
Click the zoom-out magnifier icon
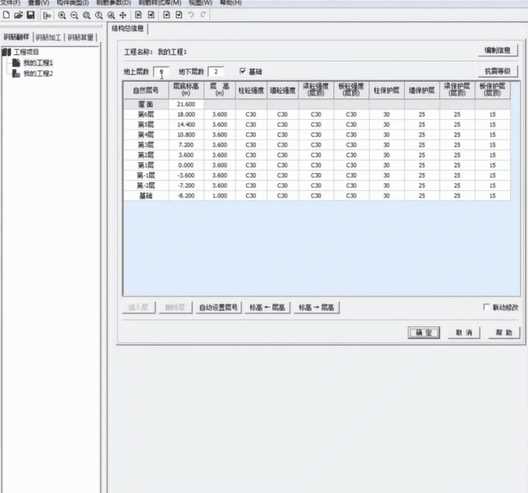click(x=74, y=15)
